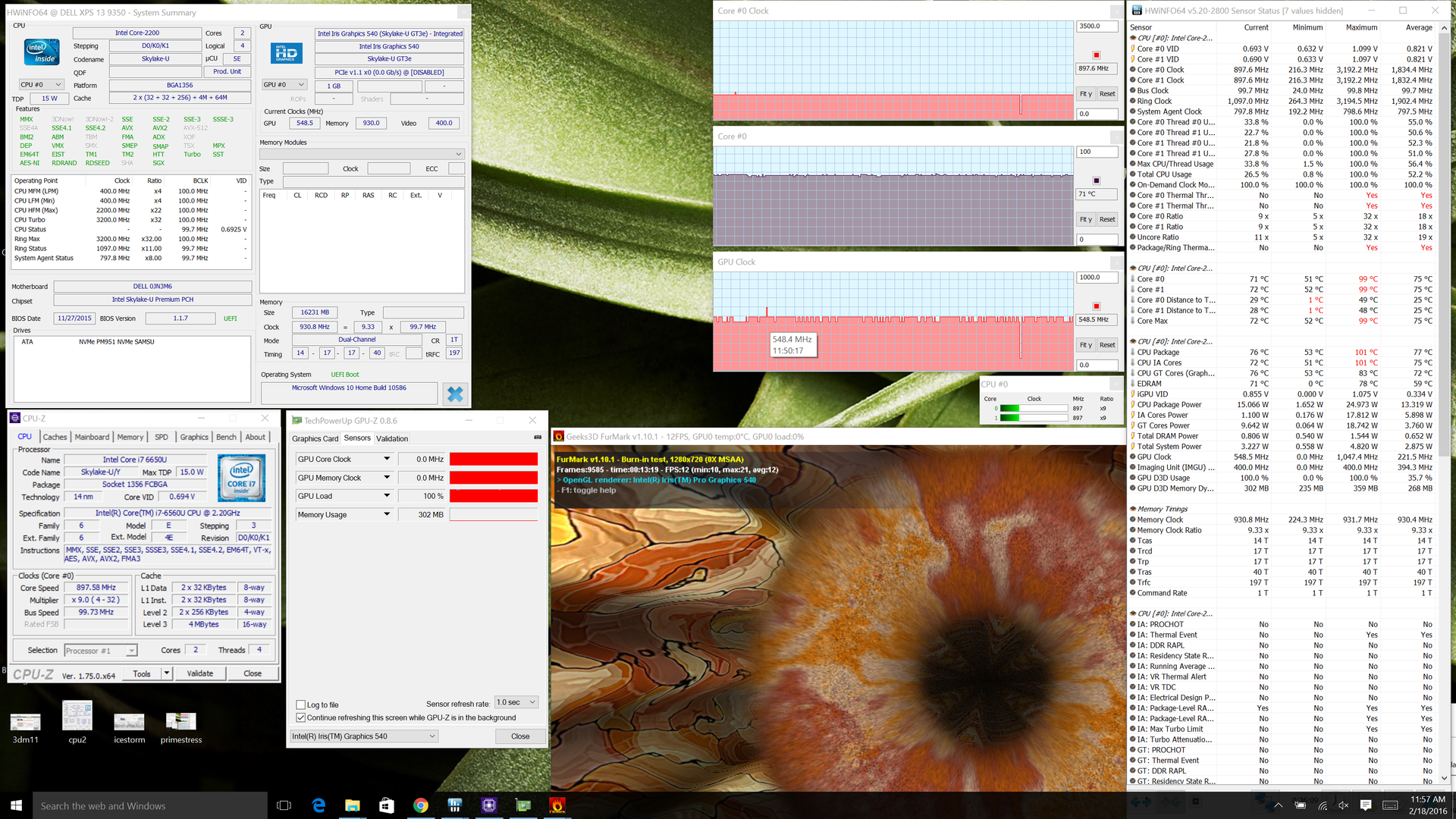This screenshot has width=1456, height=819.
Task: Expand the GPU Core Clock sensor dropdown
Action: [387, 459]
